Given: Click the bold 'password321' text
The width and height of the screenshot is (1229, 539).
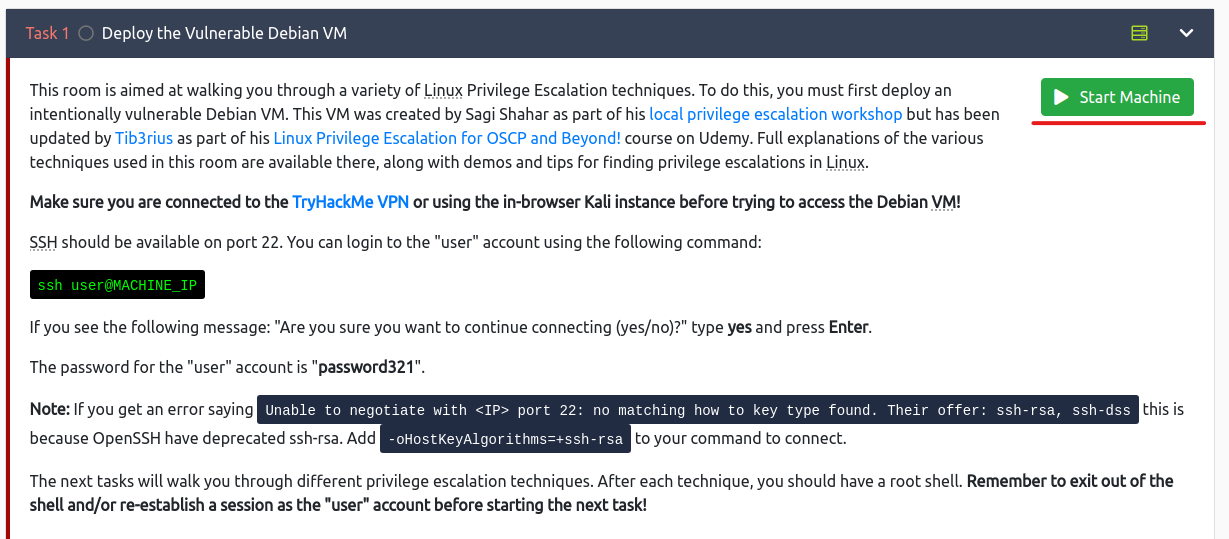Looking at the screenshot, I should click(365, 367).
